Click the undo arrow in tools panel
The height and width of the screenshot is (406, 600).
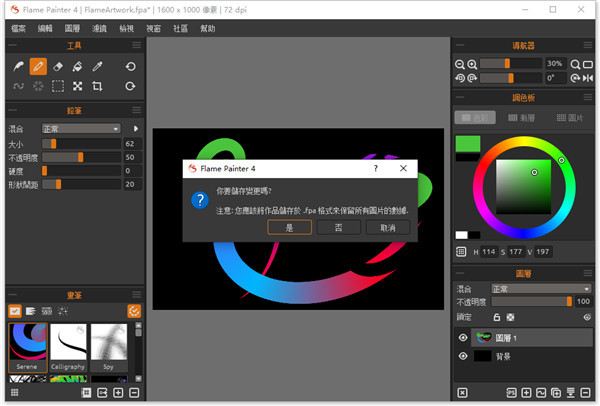coord(130,66)
